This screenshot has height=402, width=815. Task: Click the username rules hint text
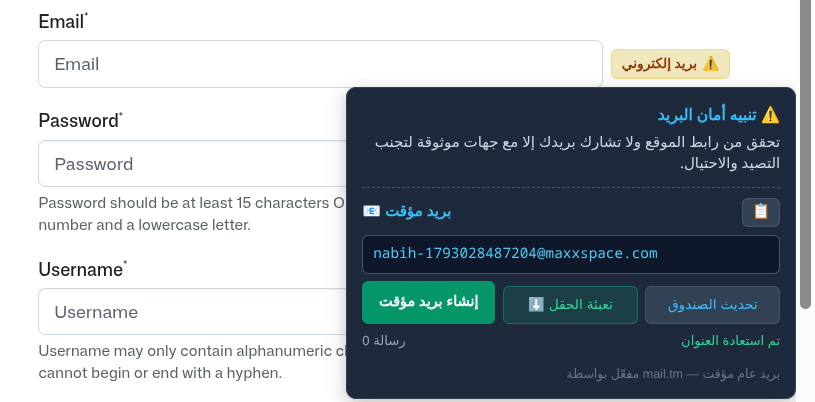[192, 362]
